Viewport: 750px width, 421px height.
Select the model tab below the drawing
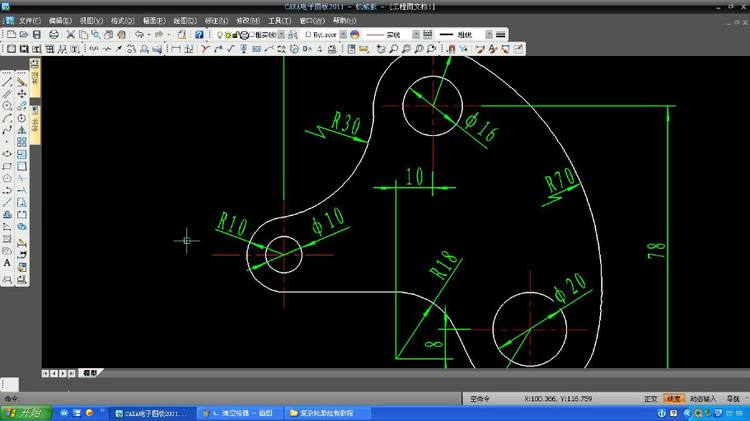(90, 373)
